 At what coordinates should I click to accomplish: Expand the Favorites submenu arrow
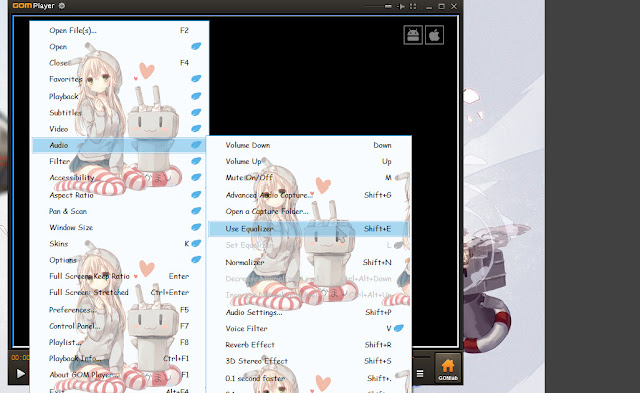click(x=196, y=78)
